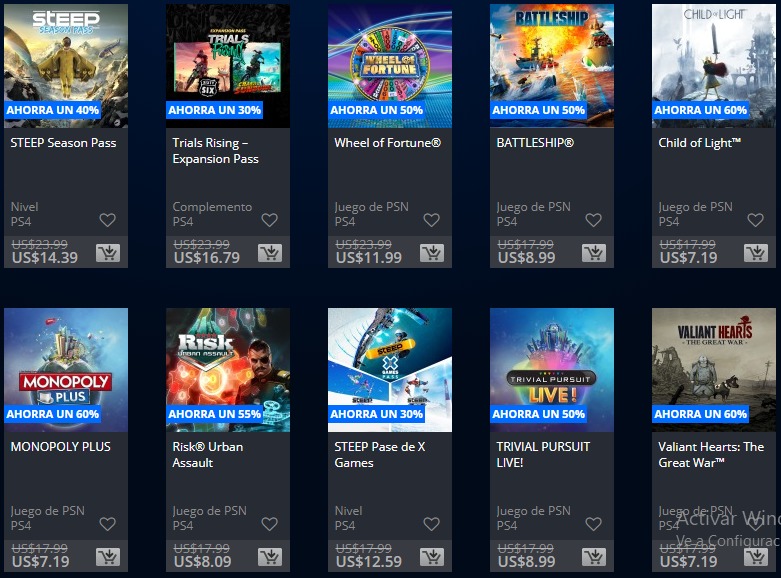The image size is (781, 578).
Task: Toggle wishlist heart for Risk Urban Assault
Action: click(269, 524)
